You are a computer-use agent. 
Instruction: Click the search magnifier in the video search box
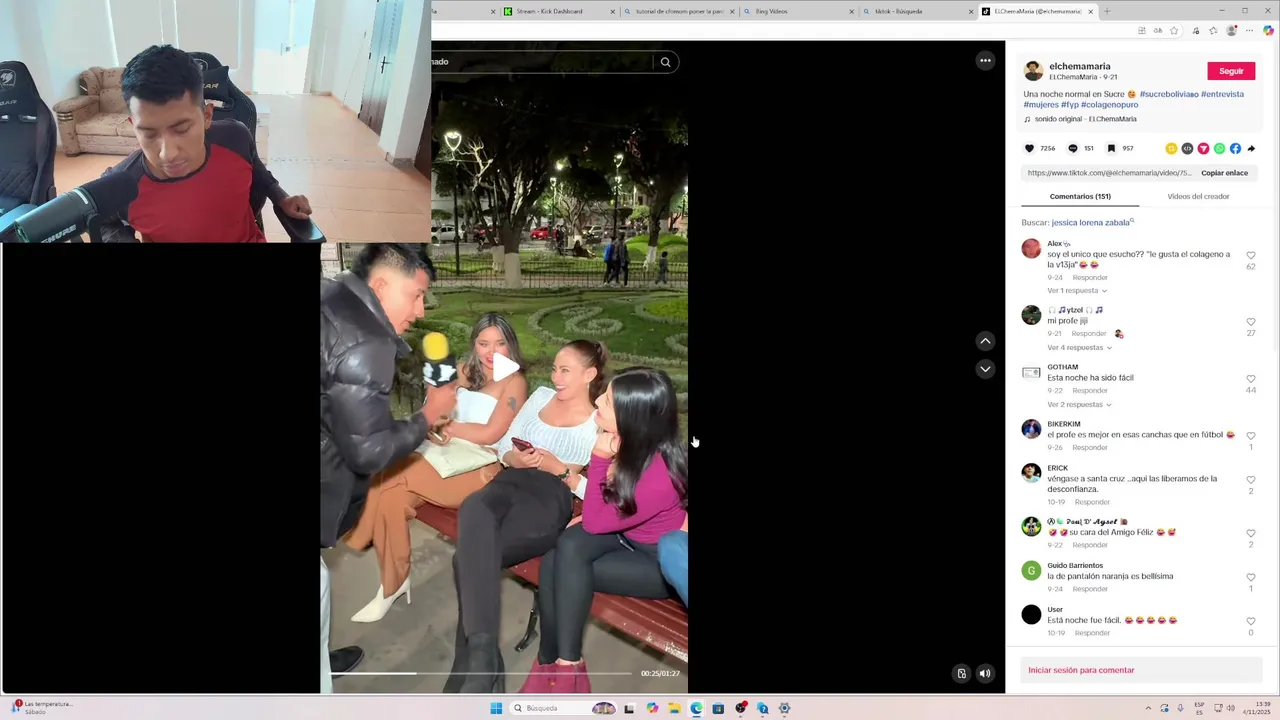(x=665, y=62)
